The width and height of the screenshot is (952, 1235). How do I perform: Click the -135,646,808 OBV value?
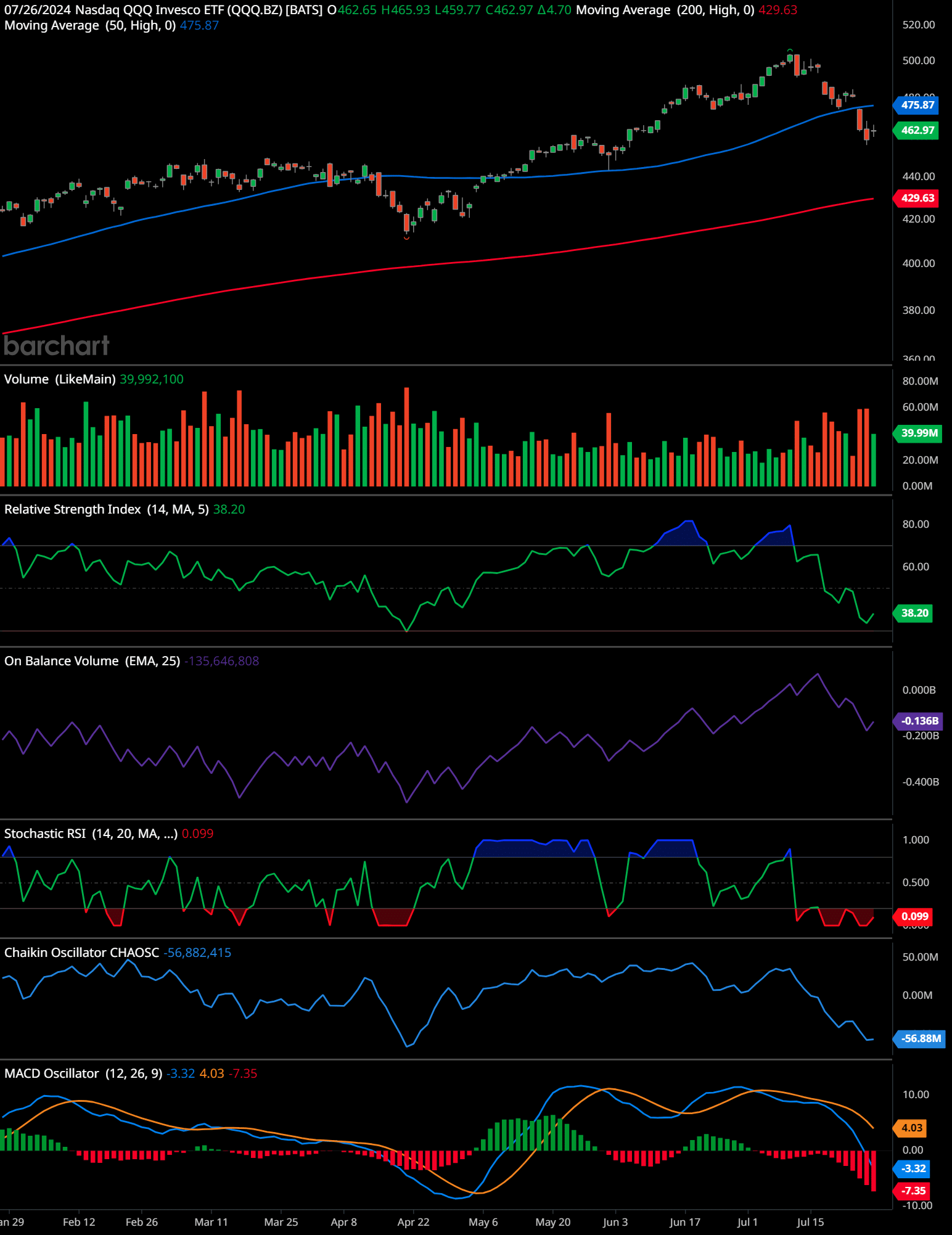(222, 661)
